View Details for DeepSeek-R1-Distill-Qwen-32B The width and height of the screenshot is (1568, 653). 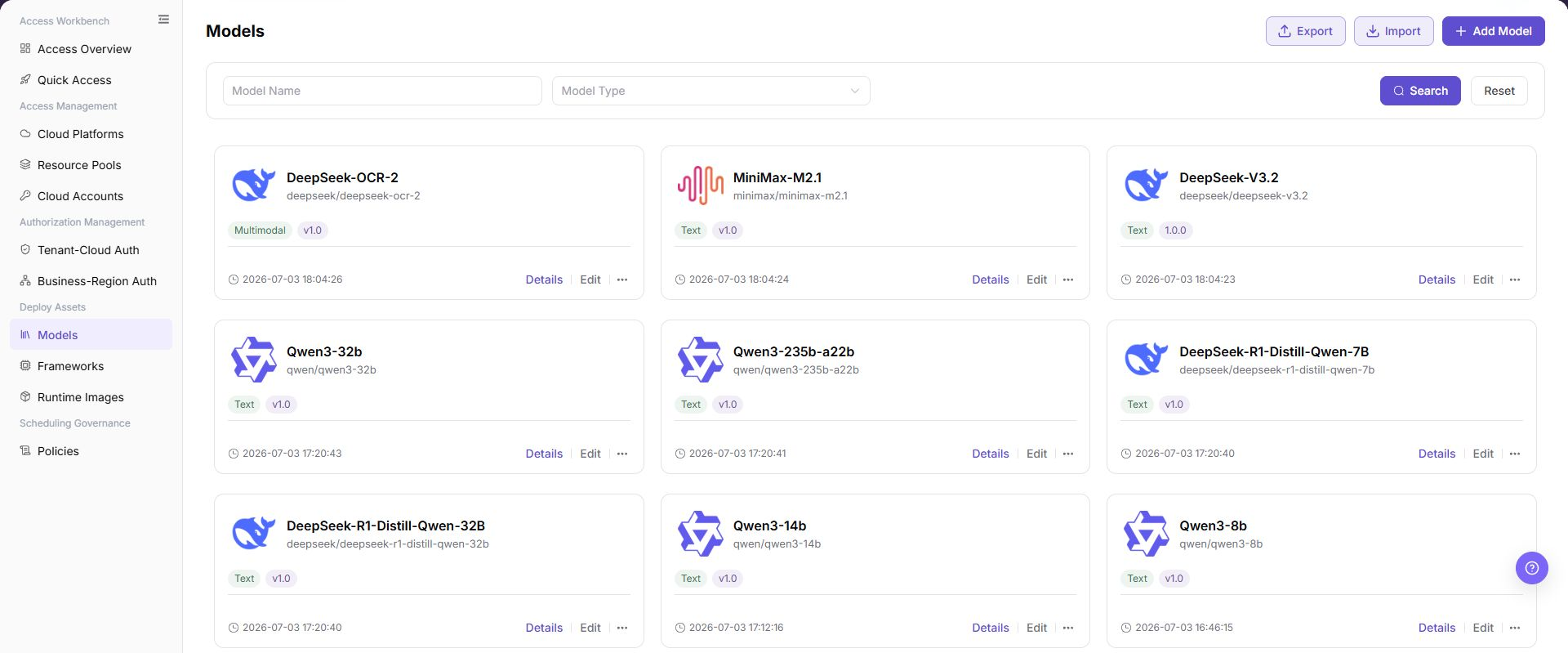[x=544, y=628]
